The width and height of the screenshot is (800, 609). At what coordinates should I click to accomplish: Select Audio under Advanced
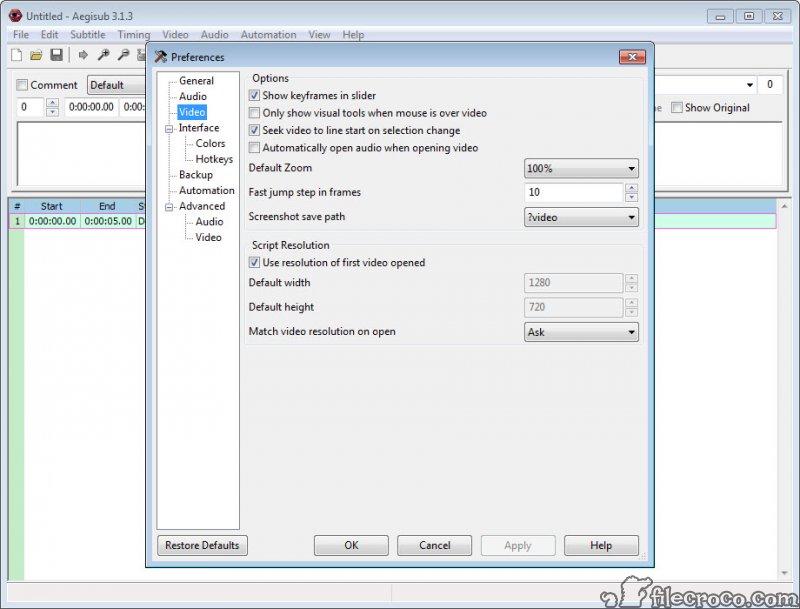[209, 221]
